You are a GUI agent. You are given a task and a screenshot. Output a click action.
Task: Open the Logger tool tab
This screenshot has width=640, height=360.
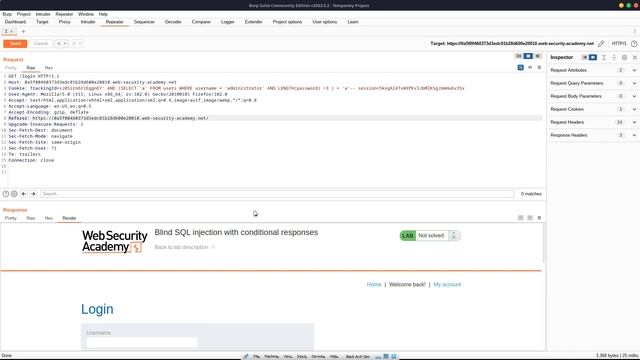227,22
